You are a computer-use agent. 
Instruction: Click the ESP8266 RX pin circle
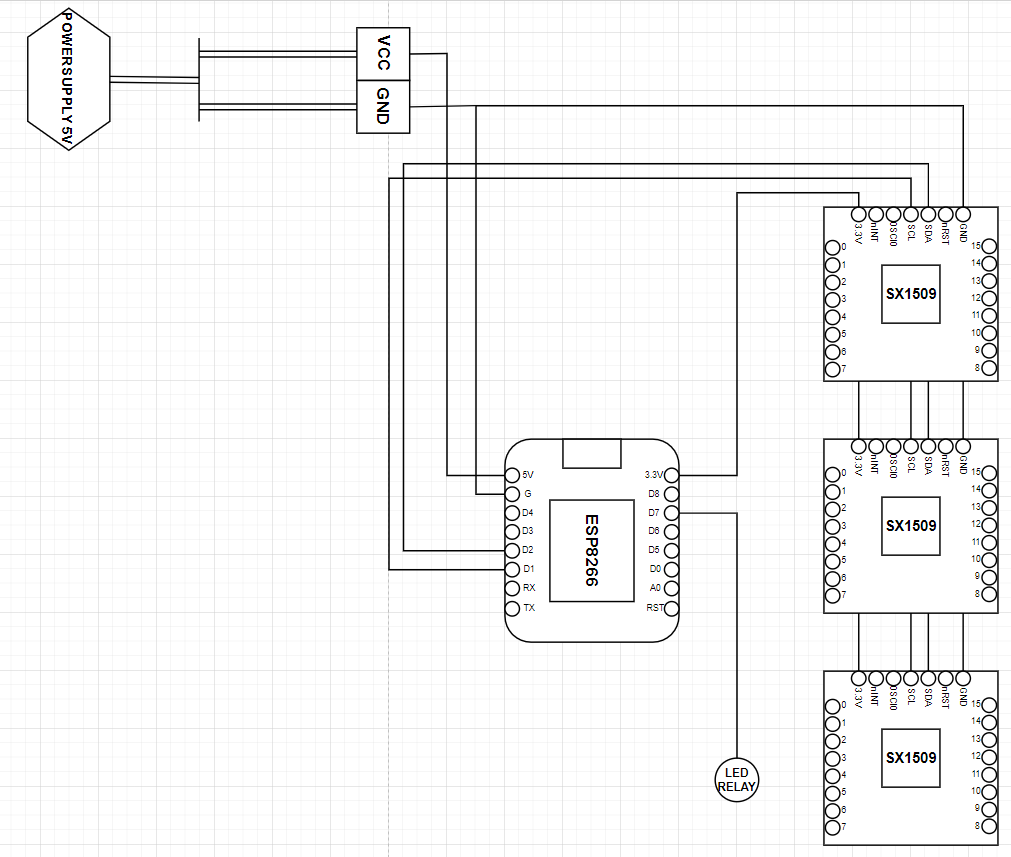click(x=512, y=588)
